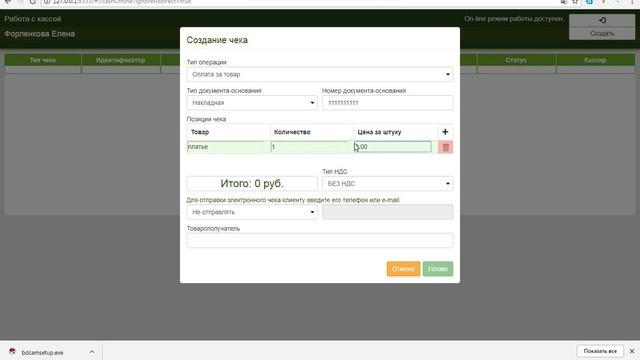Screen dimensions: 640x360
Task: Click the Цена за штуку price field
Action: tap(393, 147)
